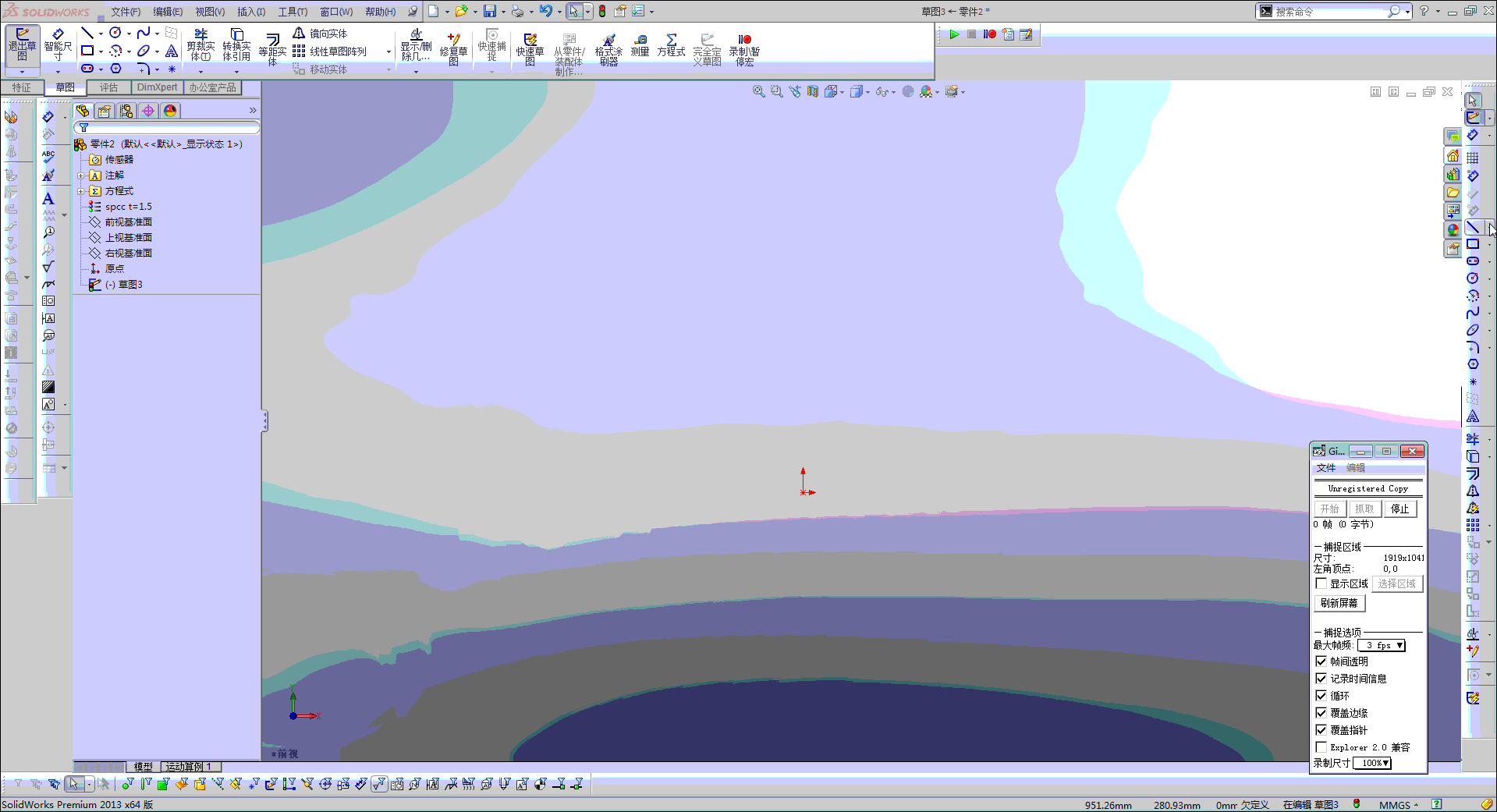Uncheck the 覆盖指针 checkbox

(1321, 730)
